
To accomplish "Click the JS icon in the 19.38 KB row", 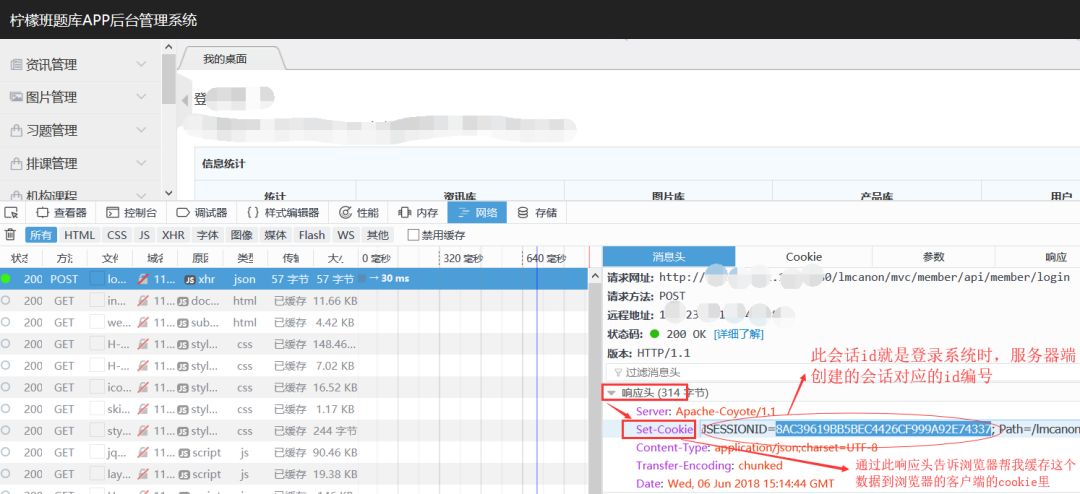I will pos(183,474).
